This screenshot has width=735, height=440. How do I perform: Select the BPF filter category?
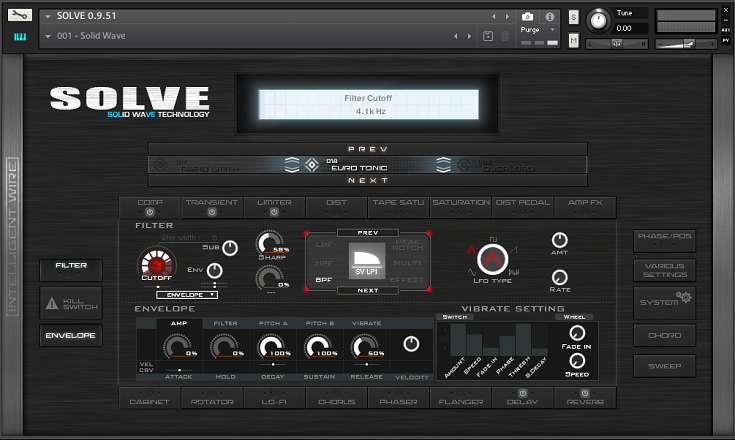click(x=324, y=280)
